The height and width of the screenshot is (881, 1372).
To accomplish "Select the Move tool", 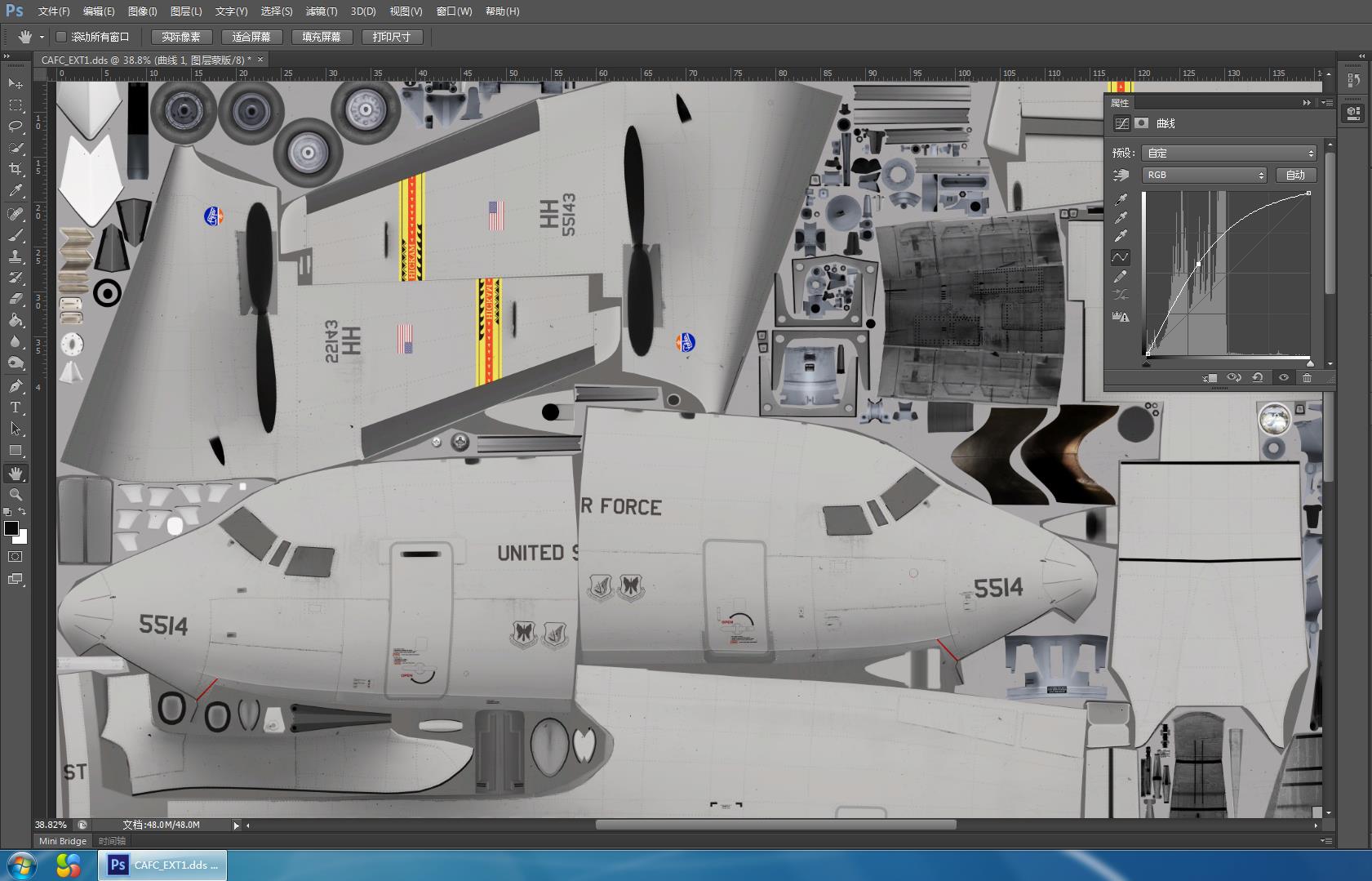I will [16, 84].
